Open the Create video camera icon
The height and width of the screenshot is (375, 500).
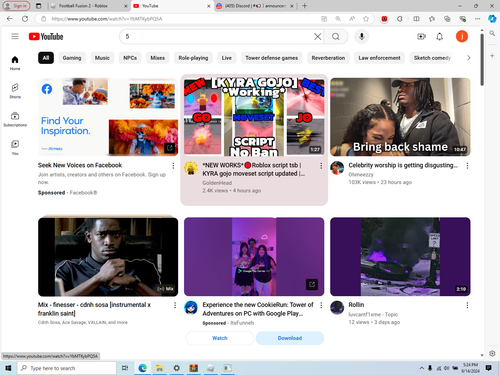point(421,36)
